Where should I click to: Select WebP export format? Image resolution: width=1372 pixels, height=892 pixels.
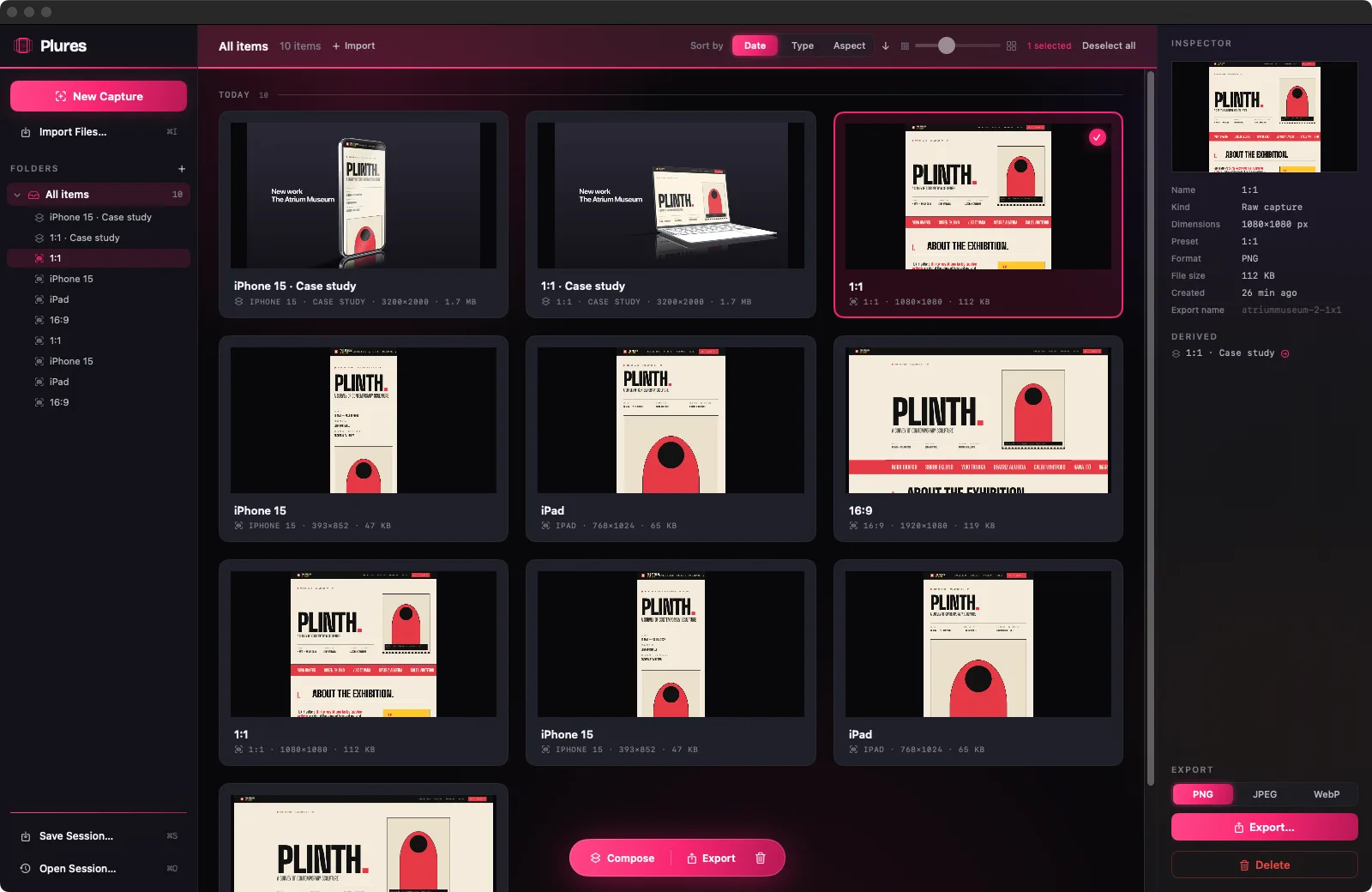click(1327, 794)
